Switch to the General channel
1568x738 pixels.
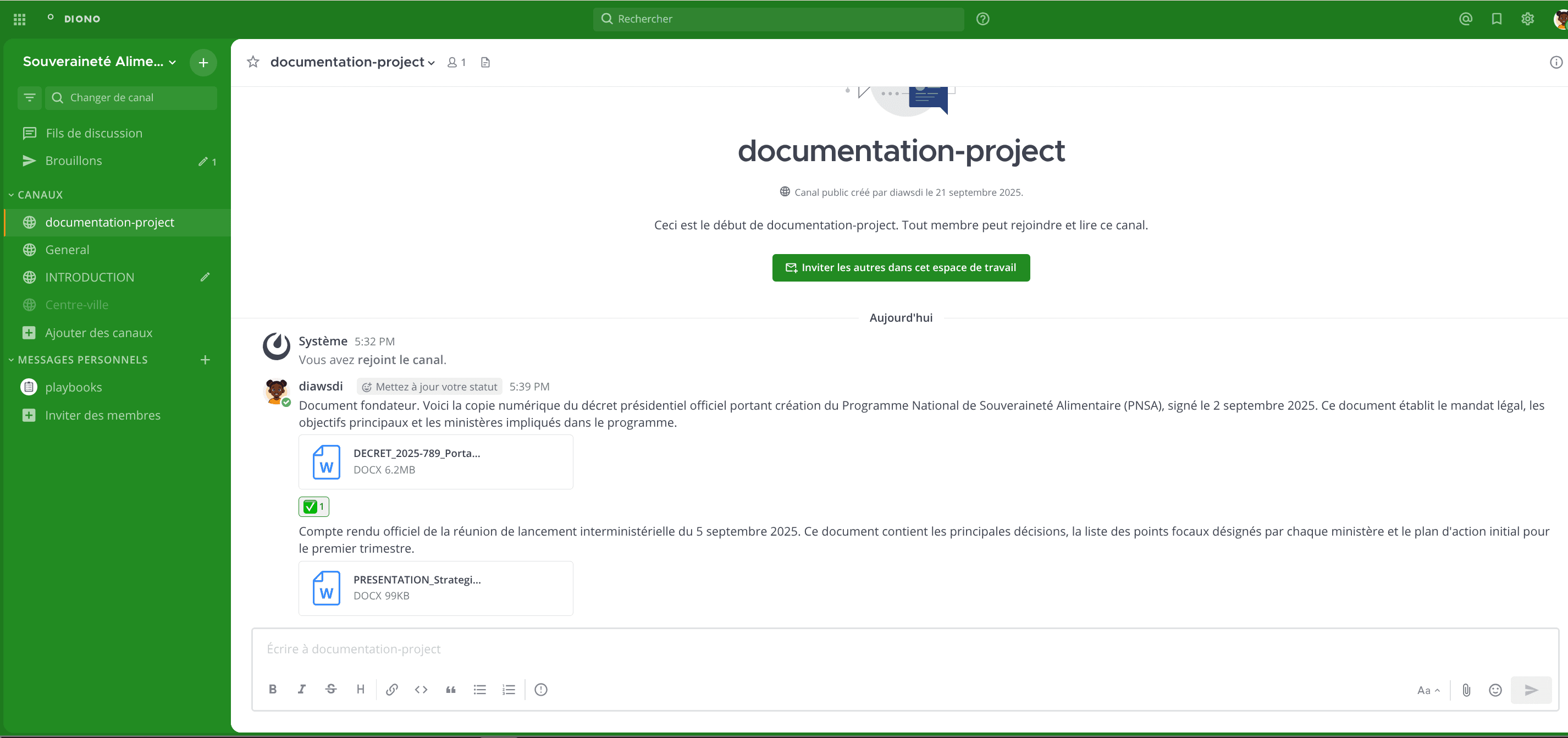pyautogui.click(x=67, y=250)
